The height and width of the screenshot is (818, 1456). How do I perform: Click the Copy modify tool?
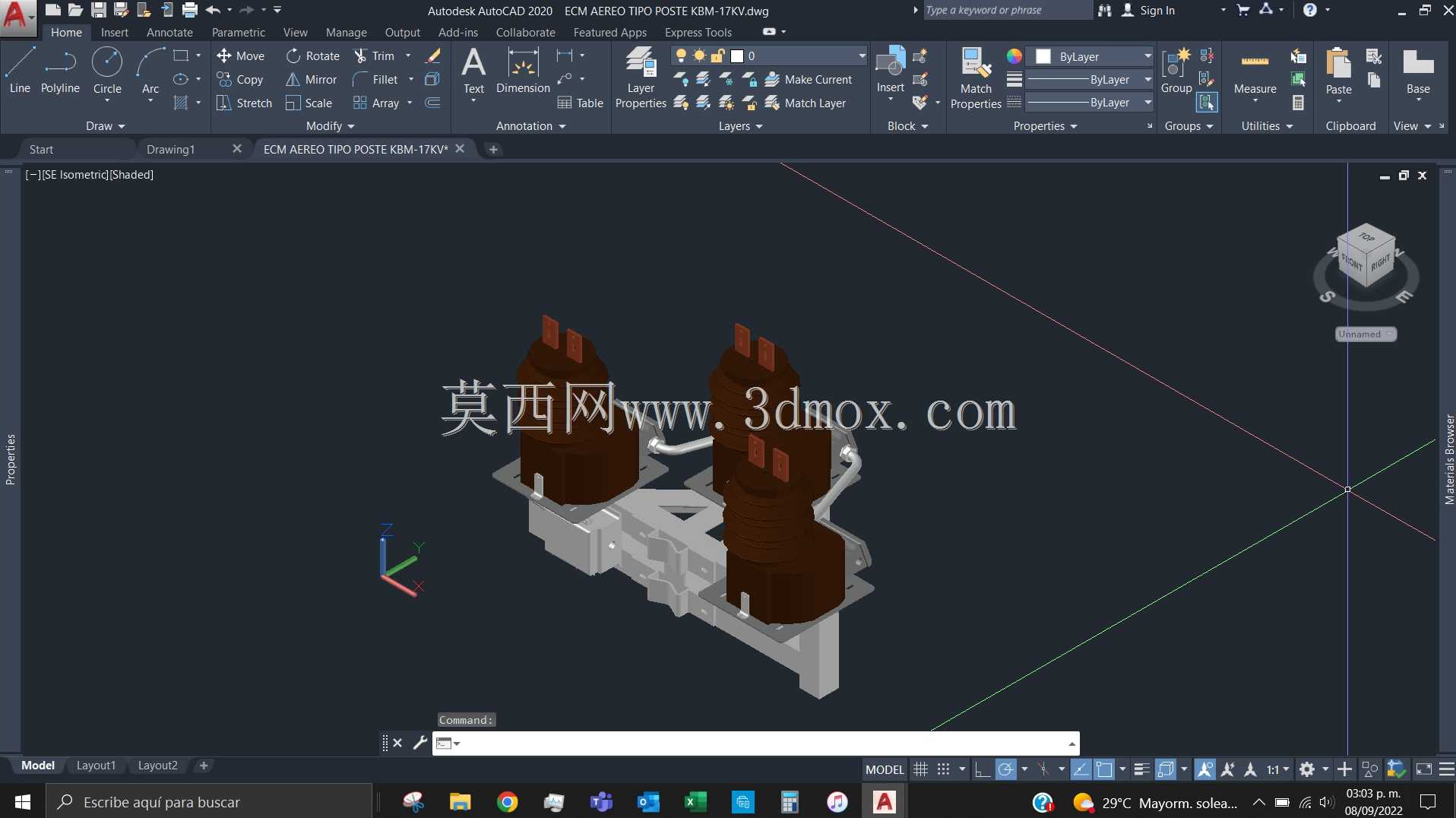point(240,79)
